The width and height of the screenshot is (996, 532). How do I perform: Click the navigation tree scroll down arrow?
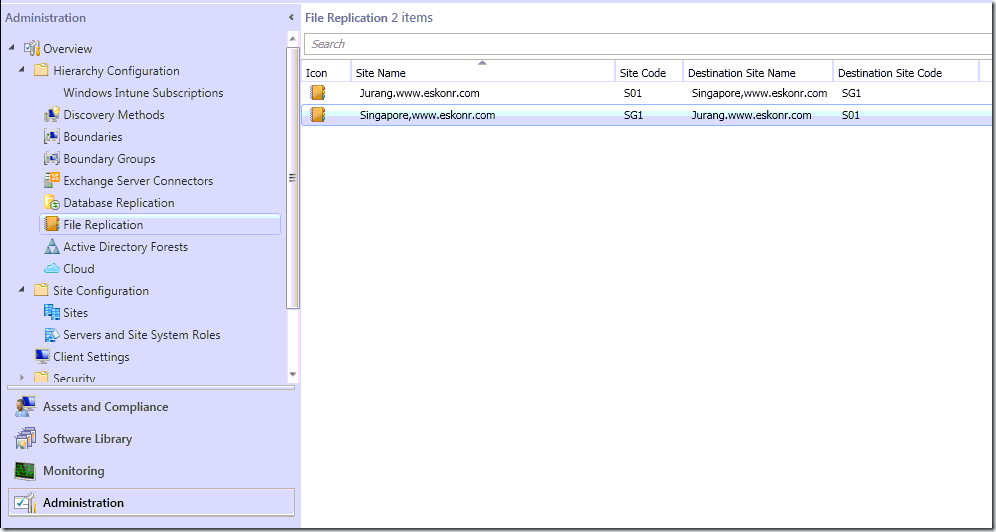[x=292, y=375]
